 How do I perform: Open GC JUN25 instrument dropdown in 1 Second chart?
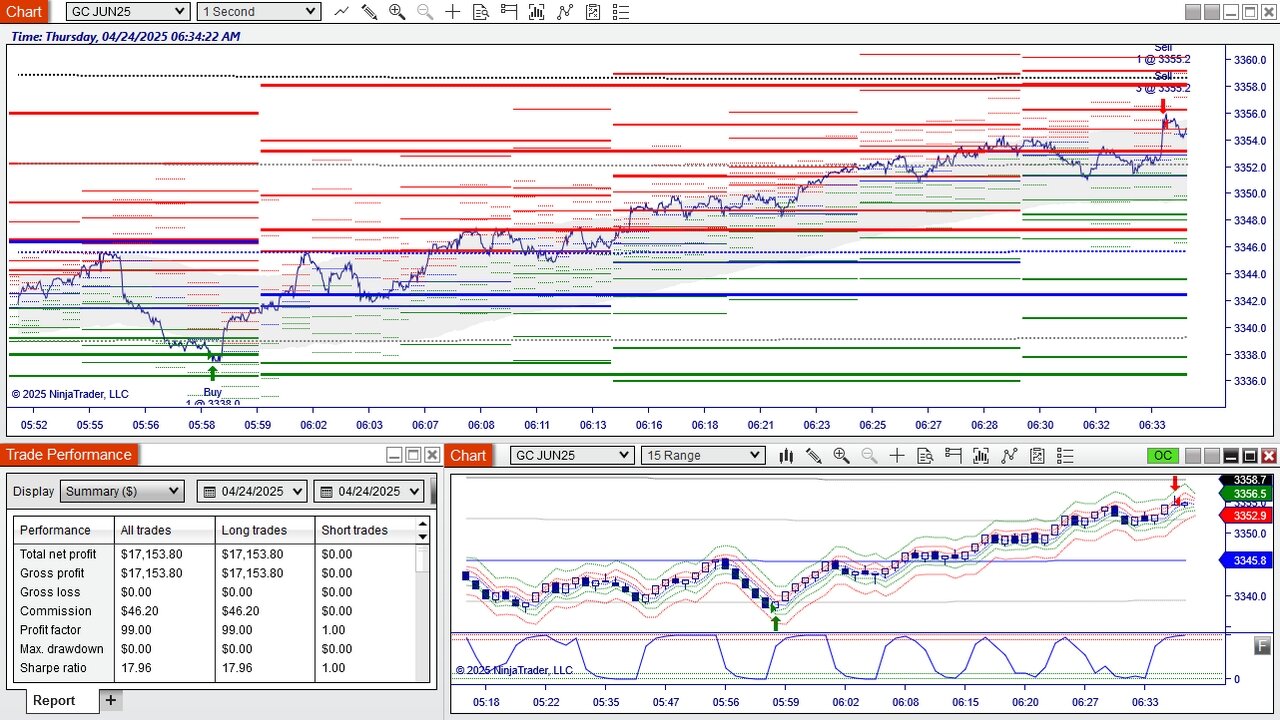coord(128,12)
